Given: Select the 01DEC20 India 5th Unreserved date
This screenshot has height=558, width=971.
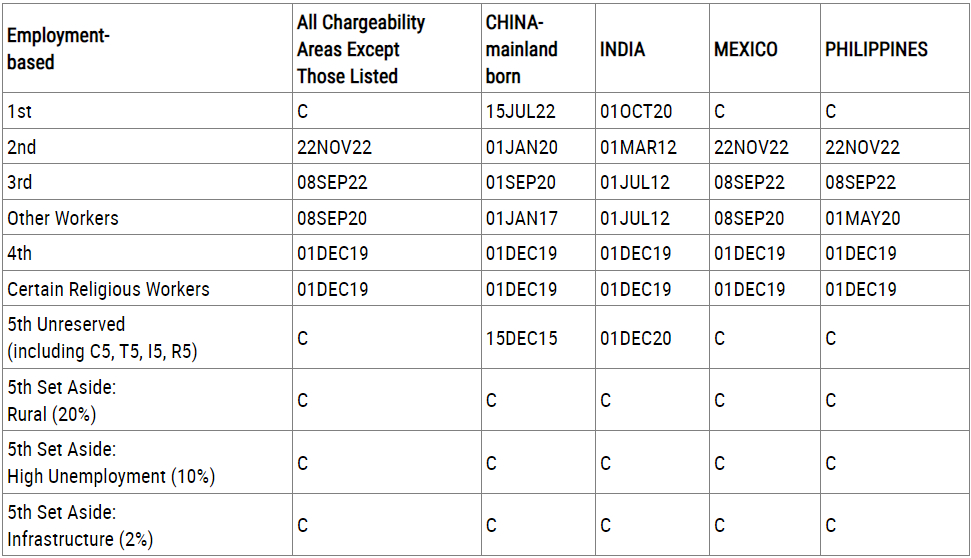Looking at the screenshot, I should tap(635, 338).
